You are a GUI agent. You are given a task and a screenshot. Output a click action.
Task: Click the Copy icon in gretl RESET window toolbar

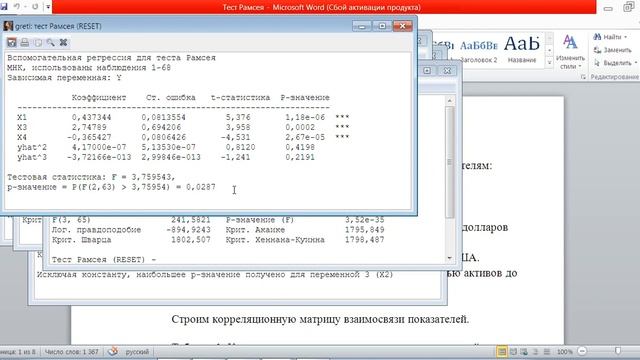tap(38, 42)
